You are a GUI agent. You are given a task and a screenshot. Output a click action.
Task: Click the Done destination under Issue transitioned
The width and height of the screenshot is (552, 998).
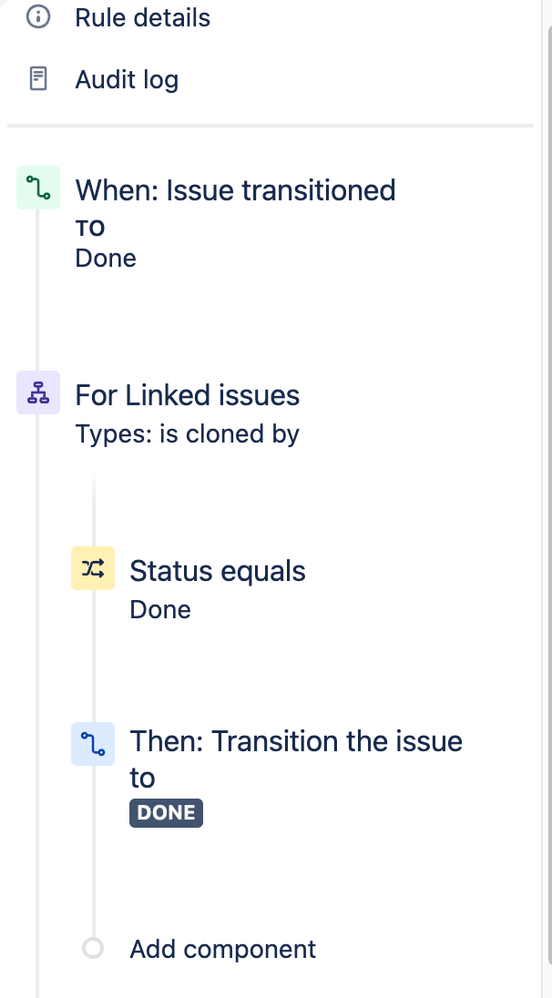coord(106,258)
